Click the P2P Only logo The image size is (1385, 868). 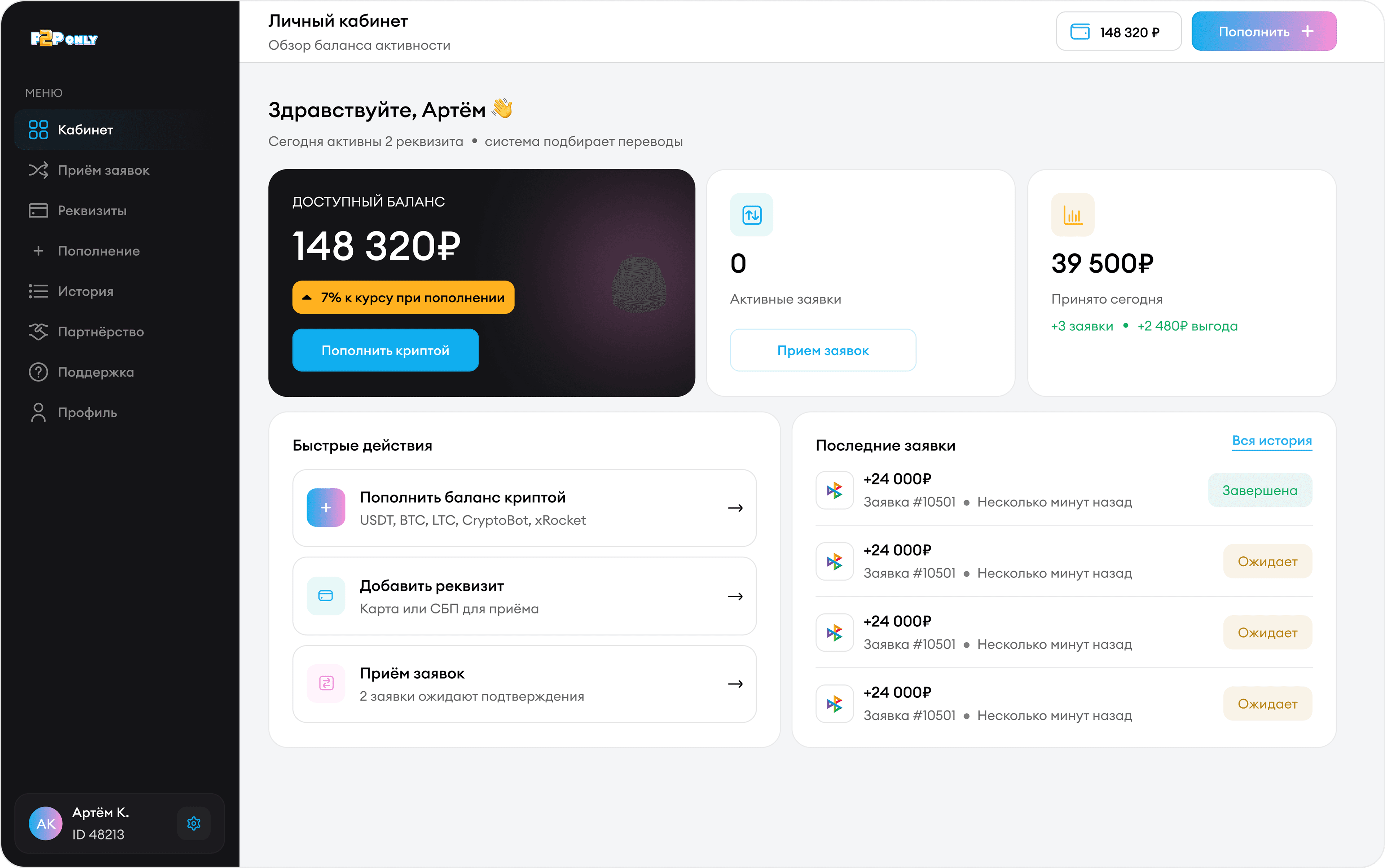coord(64,39)
